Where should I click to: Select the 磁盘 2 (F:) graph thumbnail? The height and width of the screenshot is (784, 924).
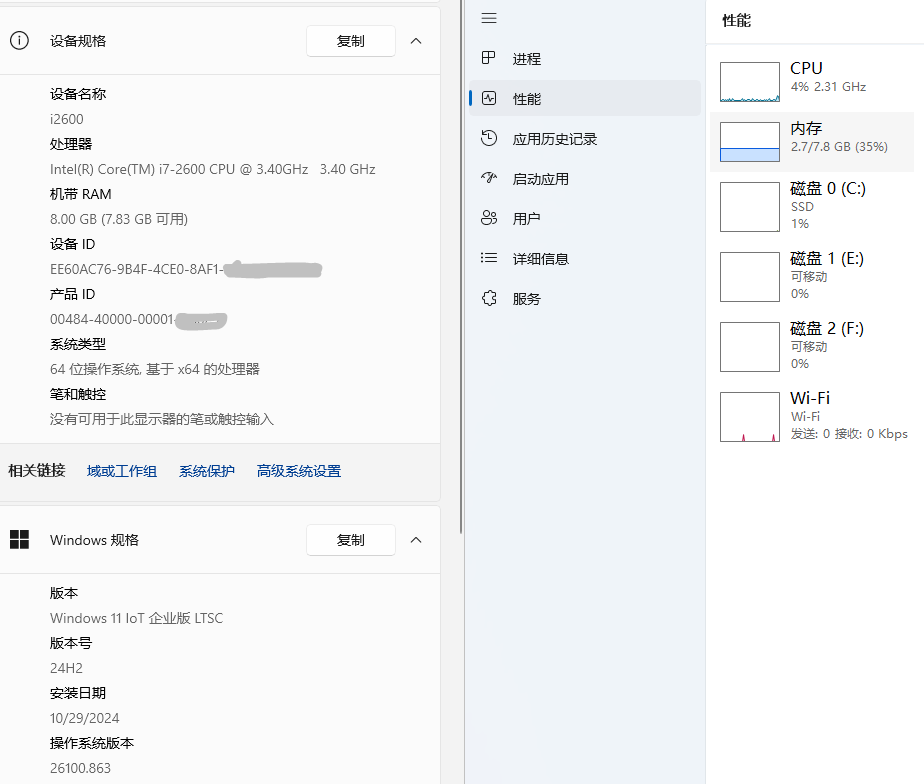tap(750, 347)
